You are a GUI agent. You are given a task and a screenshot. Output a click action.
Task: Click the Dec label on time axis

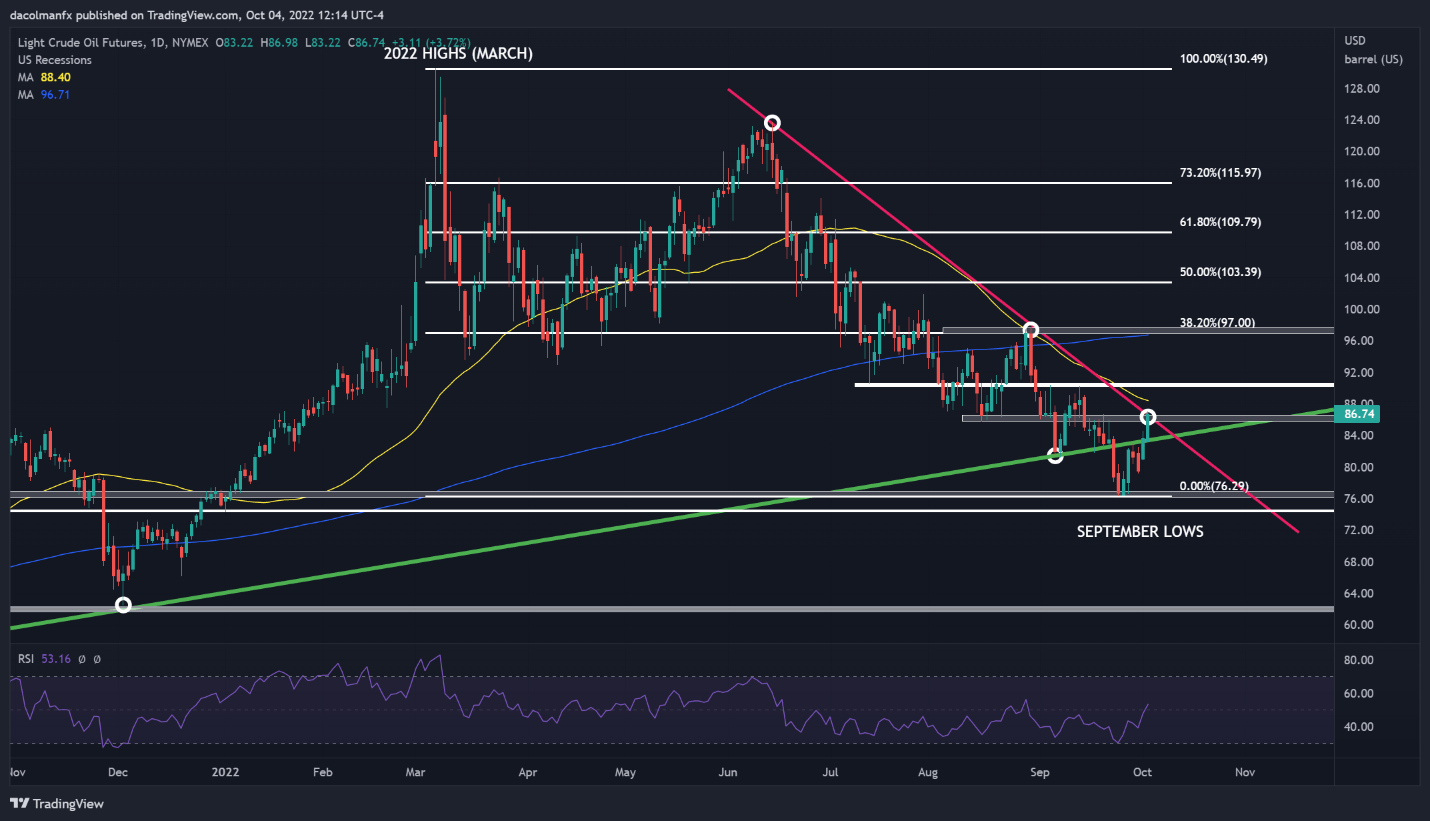pos(117,773)
